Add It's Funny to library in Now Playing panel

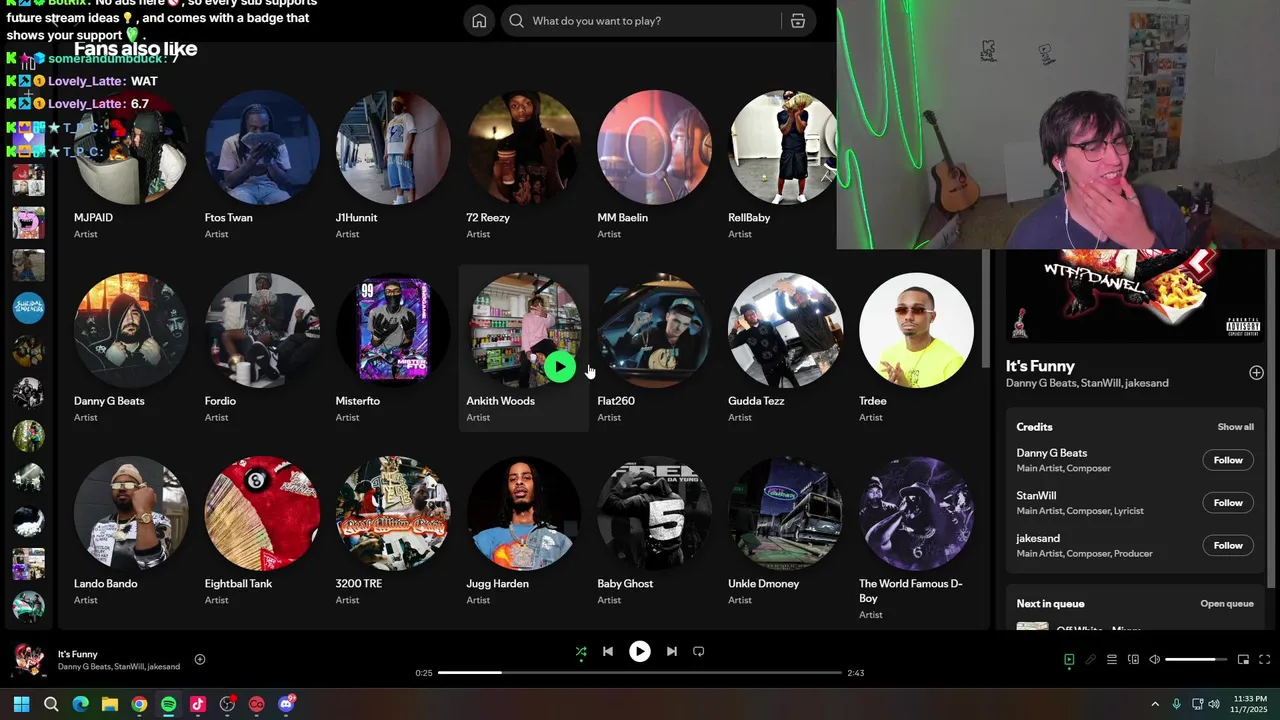pos(1256,373)
